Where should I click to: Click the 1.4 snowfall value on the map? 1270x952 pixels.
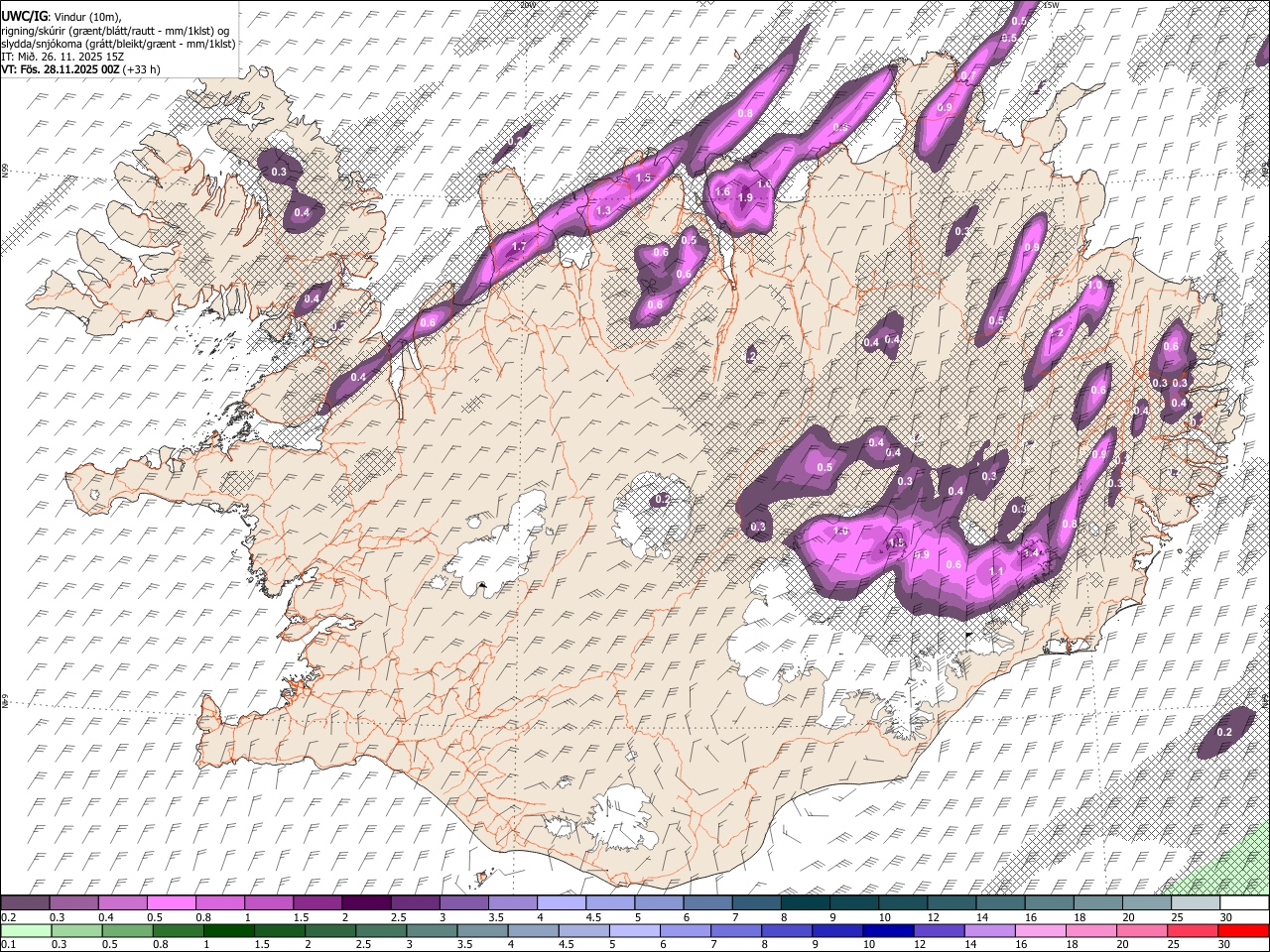coord(1031,553)
